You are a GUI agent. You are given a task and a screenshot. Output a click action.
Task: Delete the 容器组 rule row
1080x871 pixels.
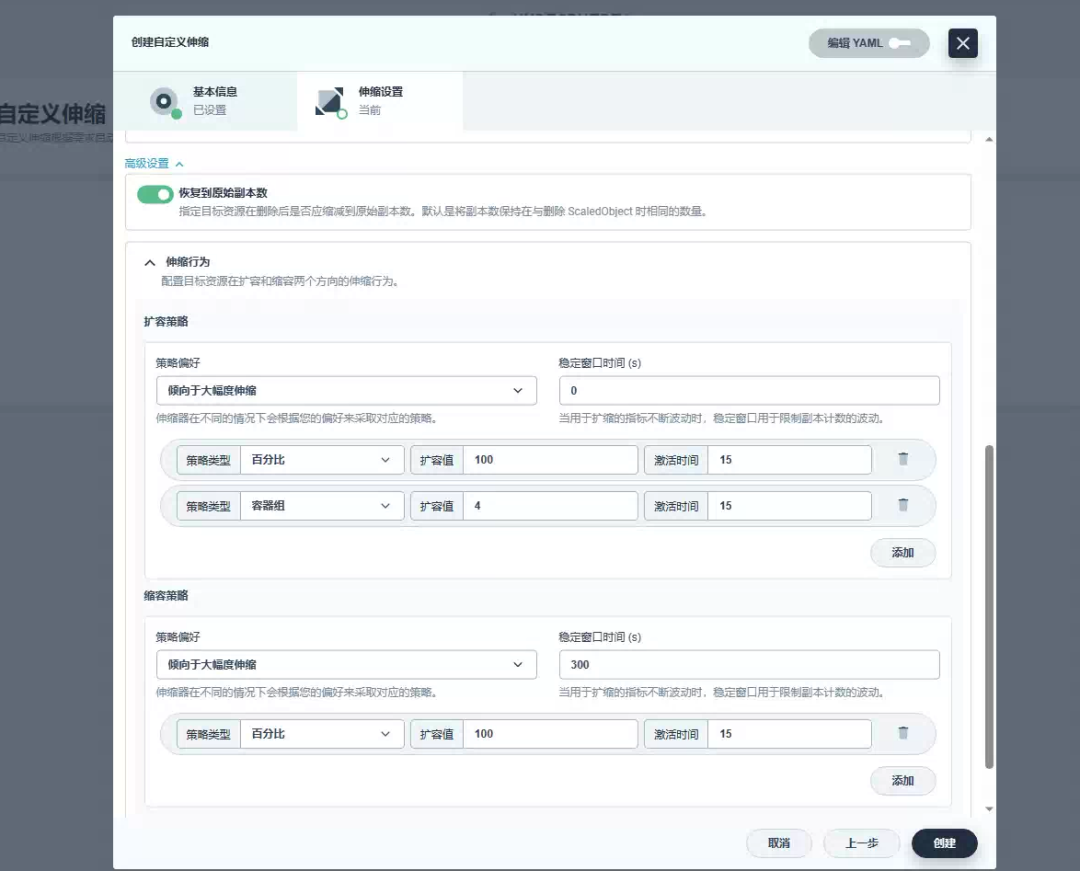click(x=903, y=505)
